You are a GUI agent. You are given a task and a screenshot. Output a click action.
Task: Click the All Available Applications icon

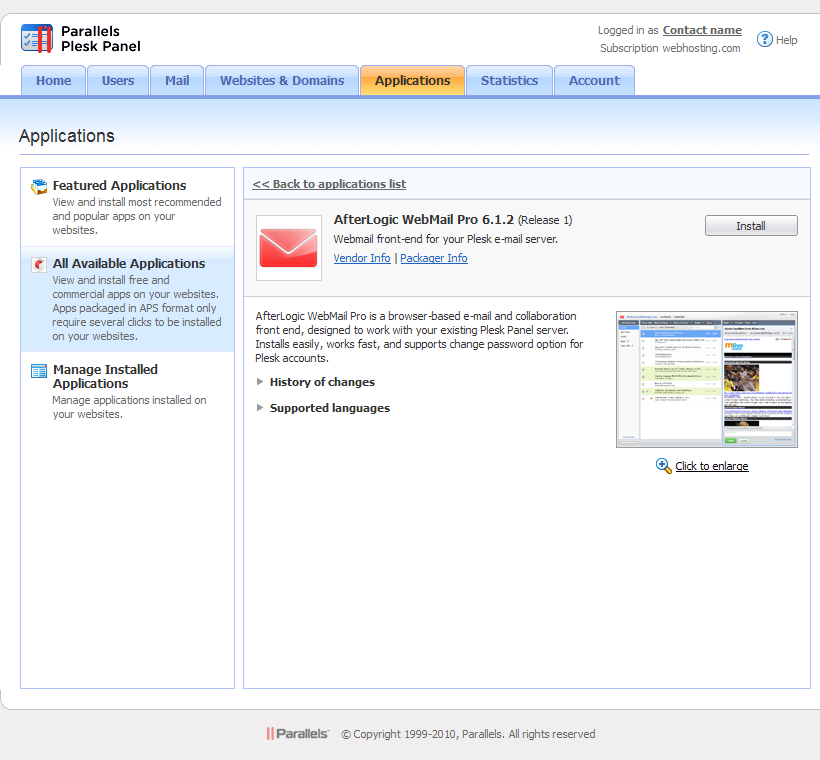(x=39, y=264)
